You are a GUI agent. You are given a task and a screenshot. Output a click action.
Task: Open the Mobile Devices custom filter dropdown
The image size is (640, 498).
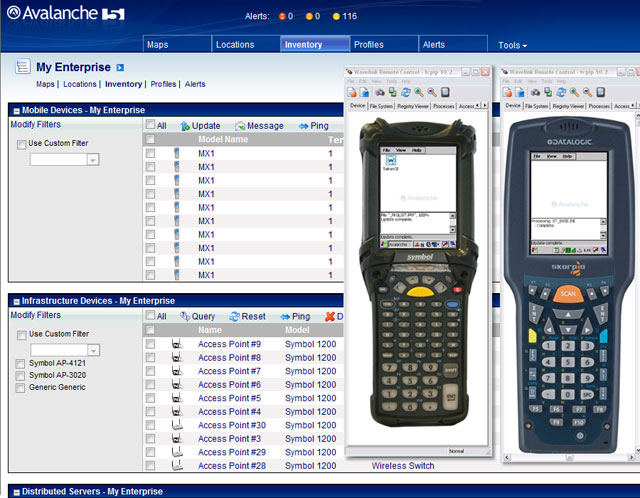(x=93, y=159)
